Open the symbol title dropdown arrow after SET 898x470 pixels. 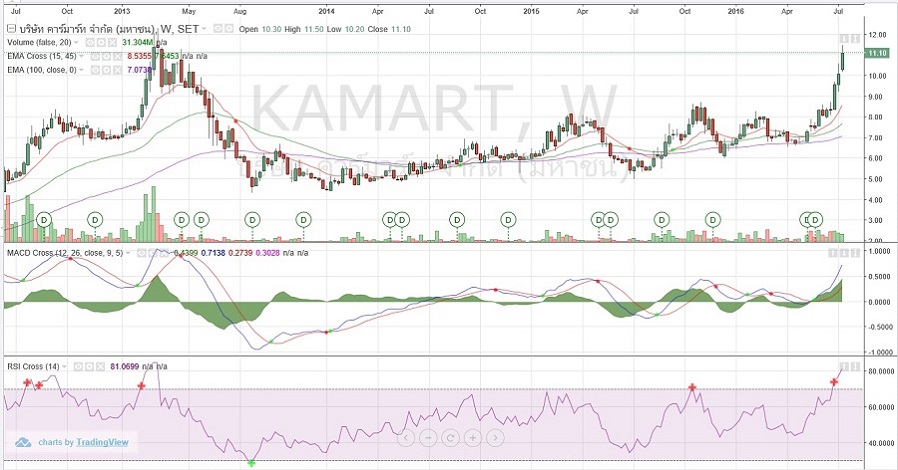click(206, 29)
